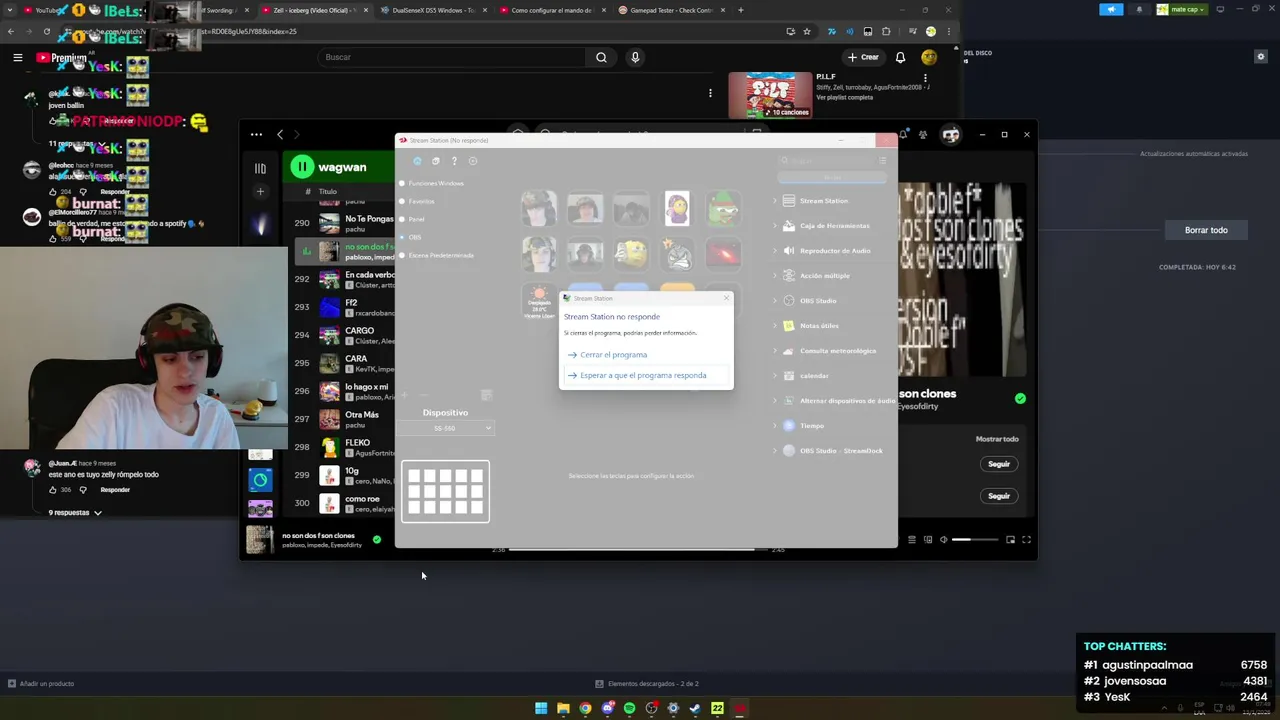1280x720 pixels.
Task: Select track 297 Otra Más
Action: pyautogui.click(x=343, y=419)
